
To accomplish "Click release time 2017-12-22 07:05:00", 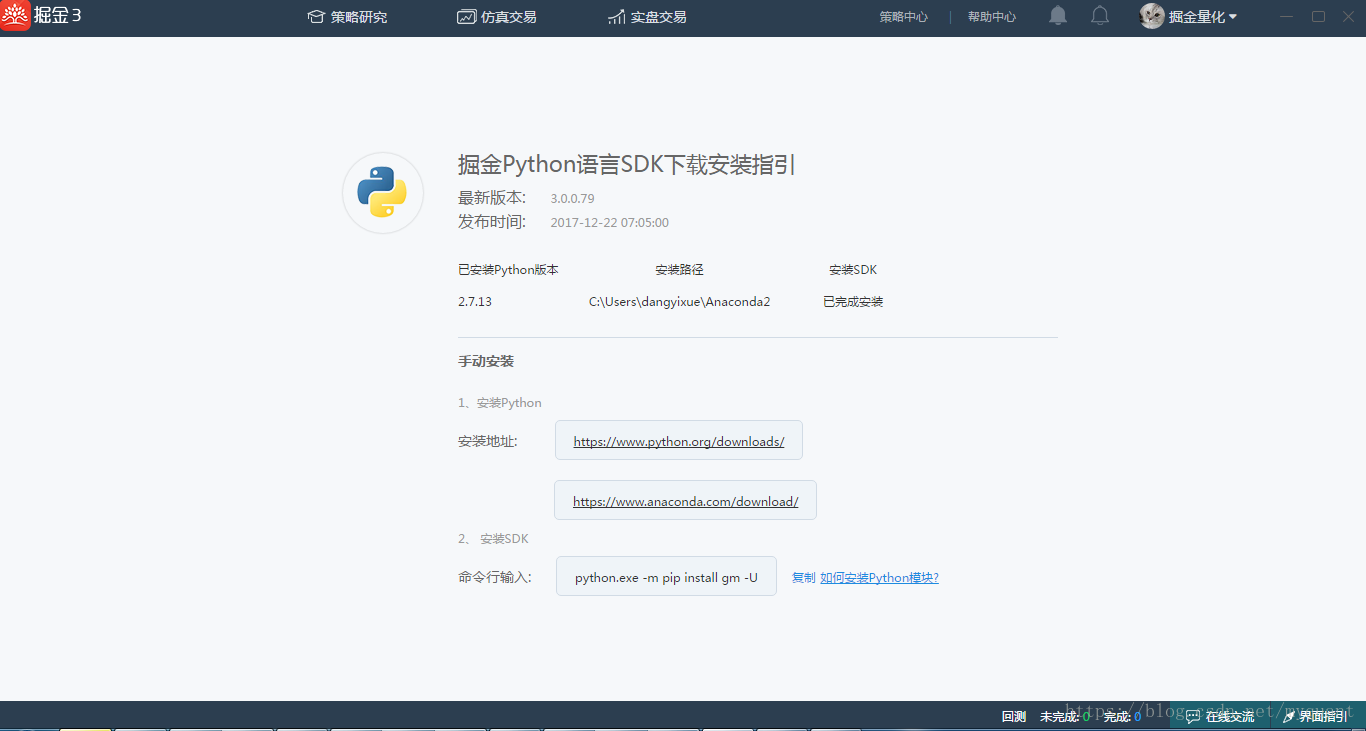I will coord(609,222).
